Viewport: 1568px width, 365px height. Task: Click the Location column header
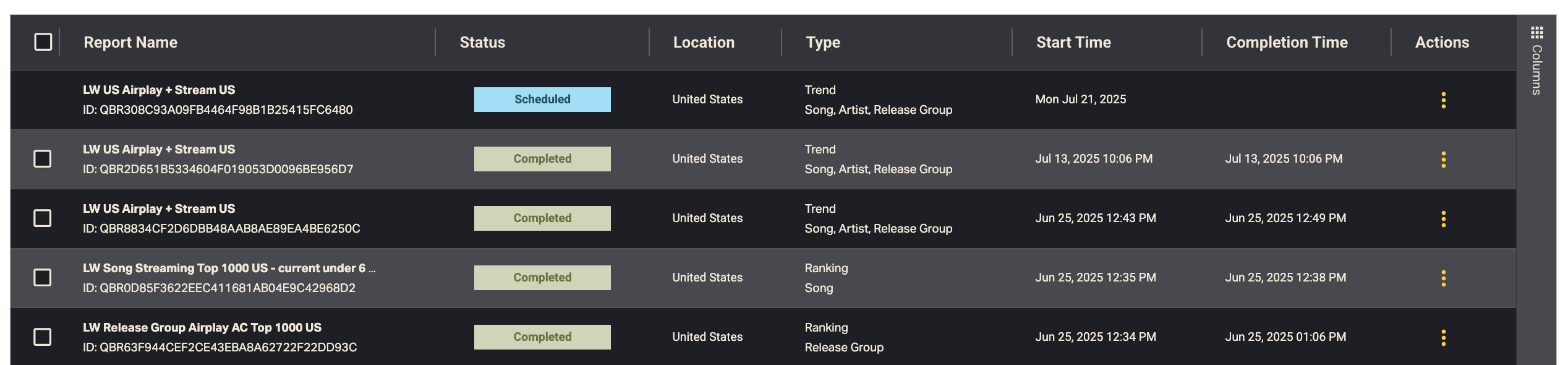tap(704, 42)
